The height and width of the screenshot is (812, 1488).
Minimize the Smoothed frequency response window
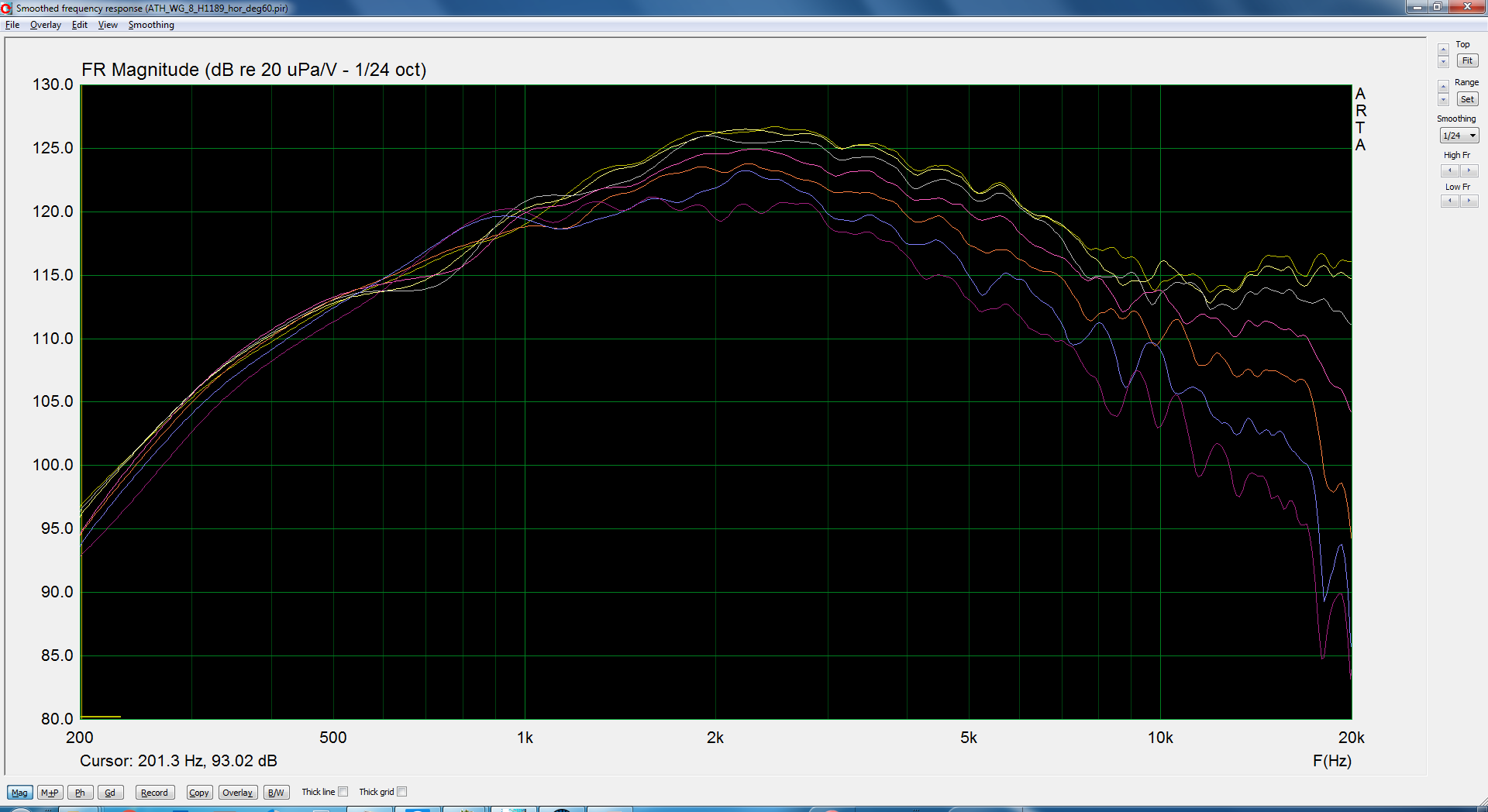click(1417, 7)
